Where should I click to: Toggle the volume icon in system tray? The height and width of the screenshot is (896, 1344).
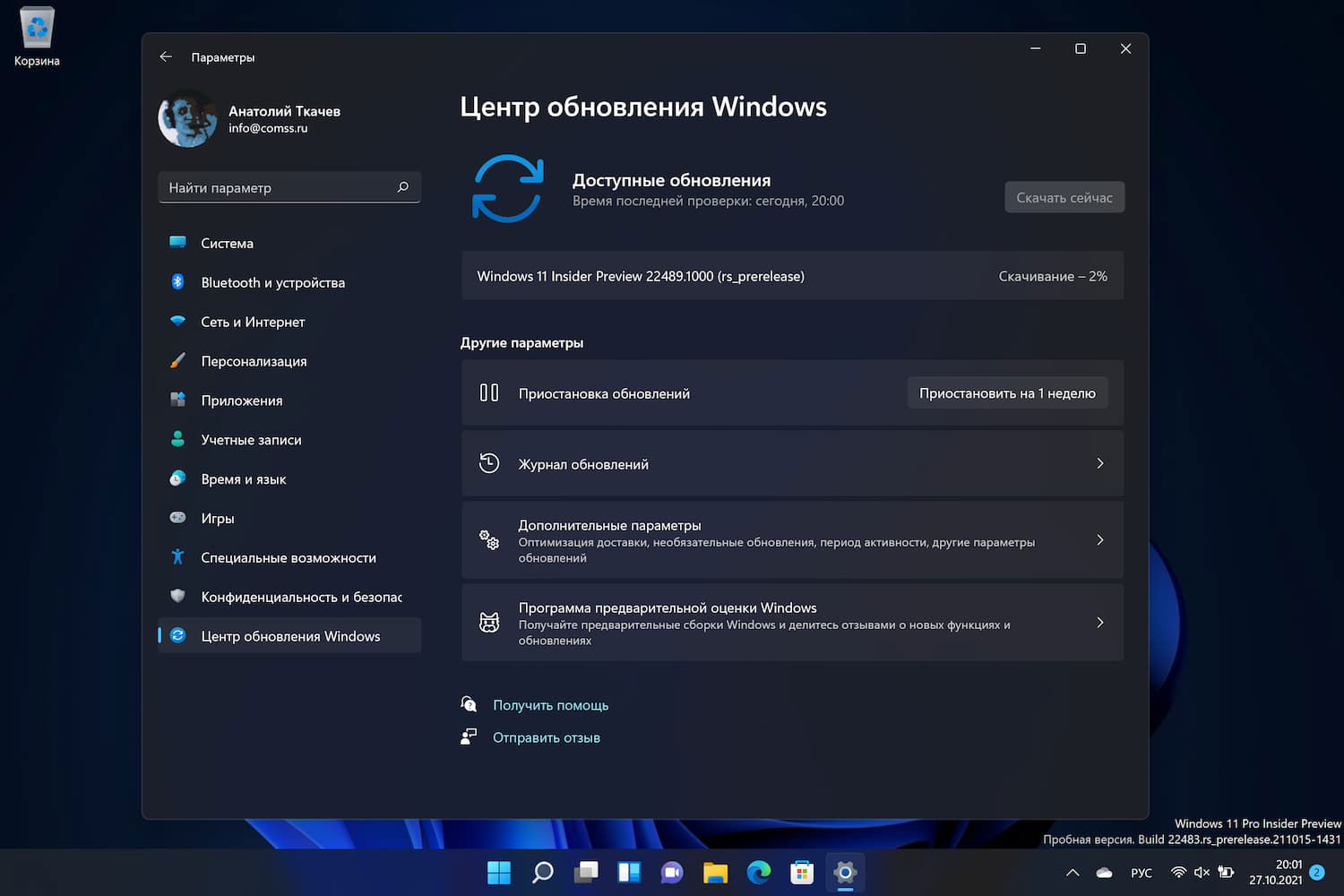pyautogui.click(x=1202, y=872)
